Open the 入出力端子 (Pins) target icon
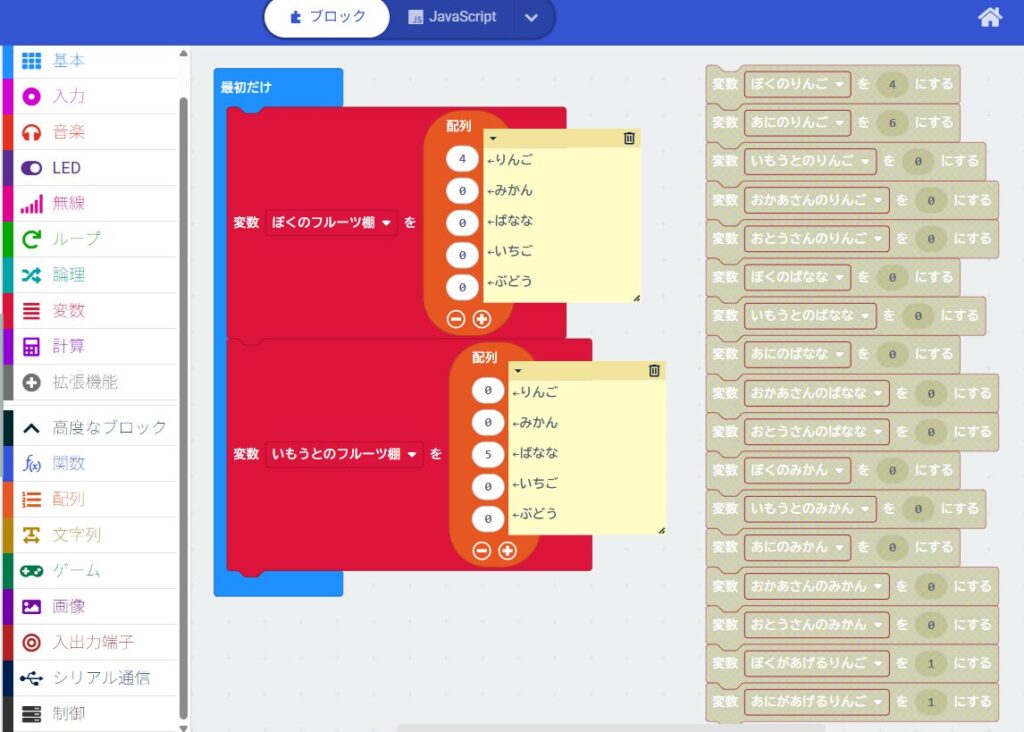 [x=31, y=643]
